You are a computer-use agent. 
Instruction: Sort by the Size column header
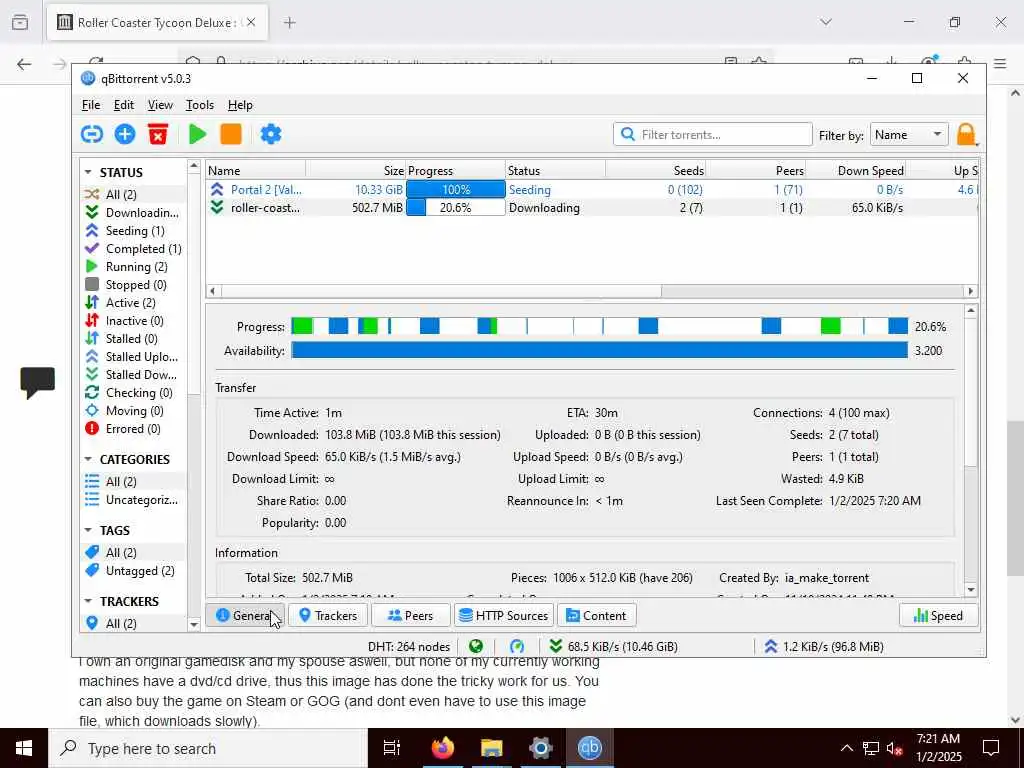coord(355,170)
